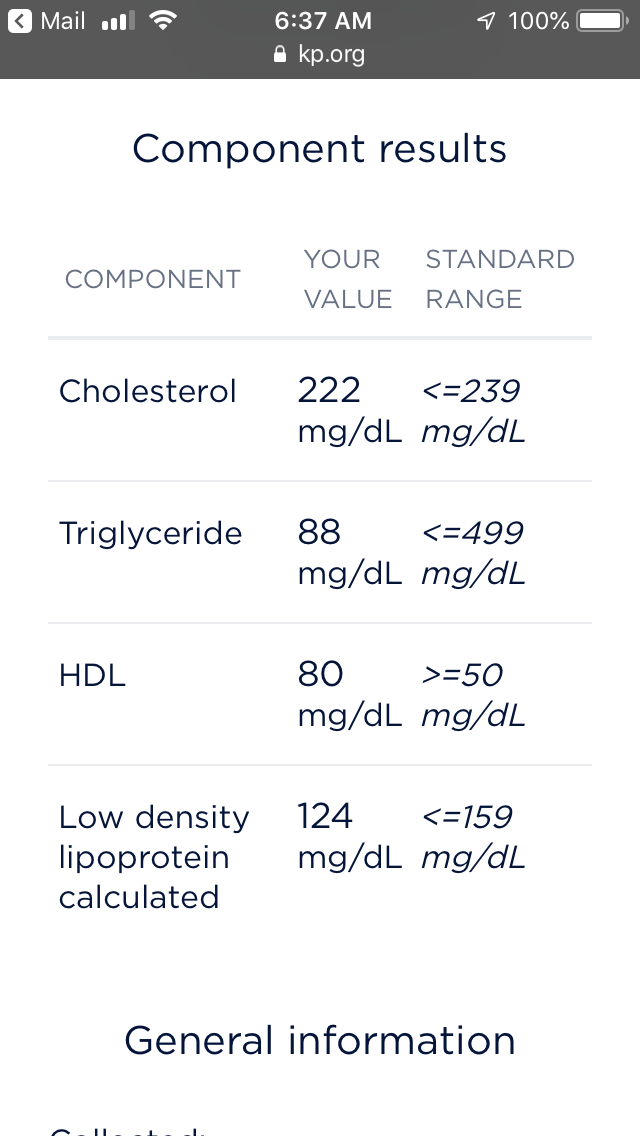Tap the COMPONENT column header
The width and height of the screenshot is (640, 1136).
click(x=153, y=279)
